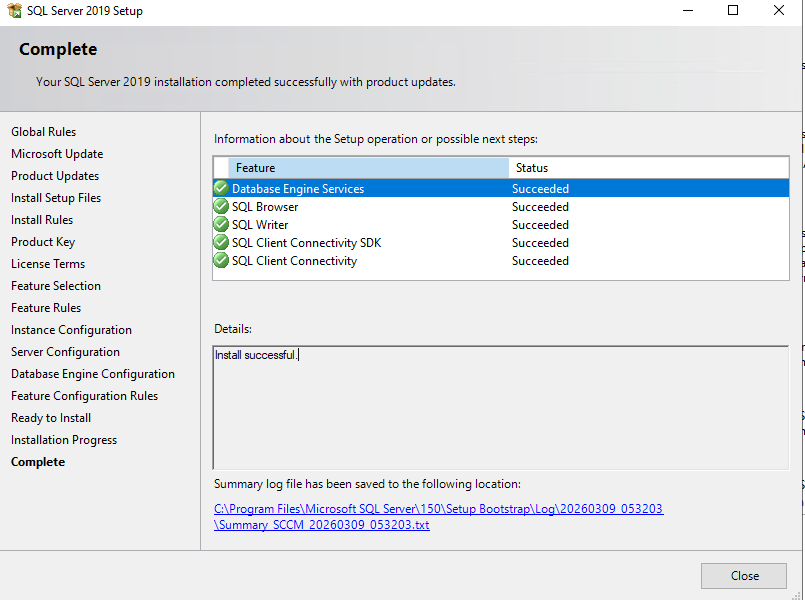This screenshot has width=805, height=600.
Task: Select the Product Key step in sidebar
Action: (43, 242)
